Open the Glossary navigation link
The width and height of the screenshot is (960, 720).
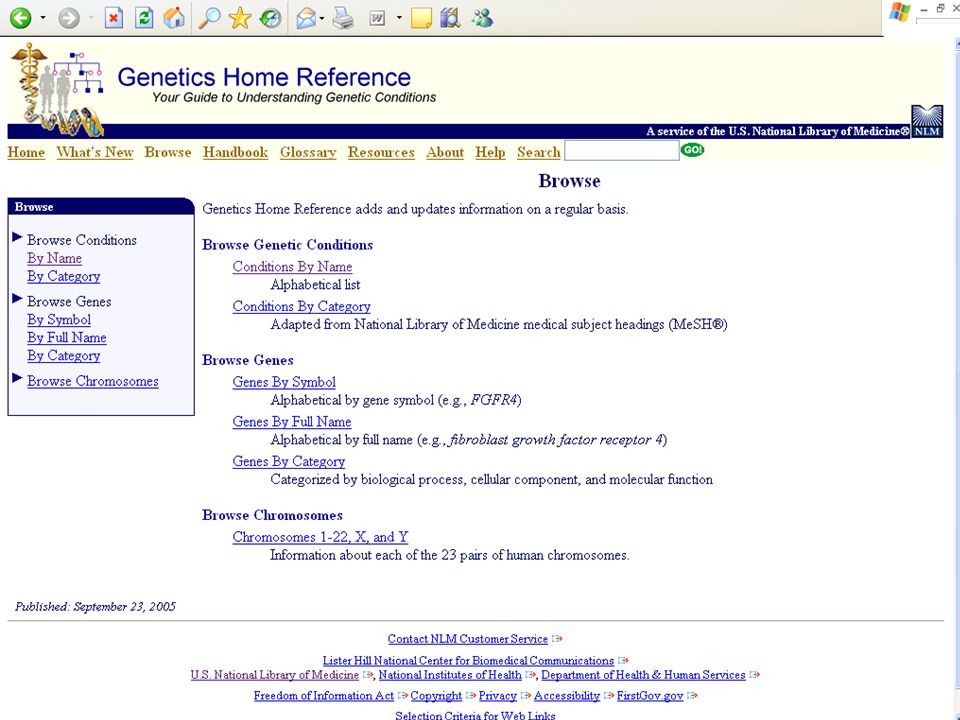click(x=308, y=152)
